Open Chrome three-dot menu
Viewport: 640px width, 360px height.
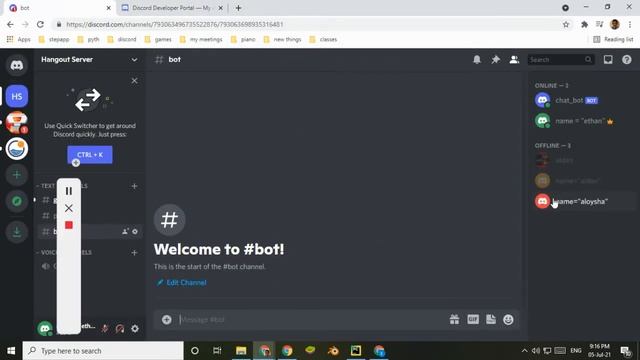click(x=630, y=24)
